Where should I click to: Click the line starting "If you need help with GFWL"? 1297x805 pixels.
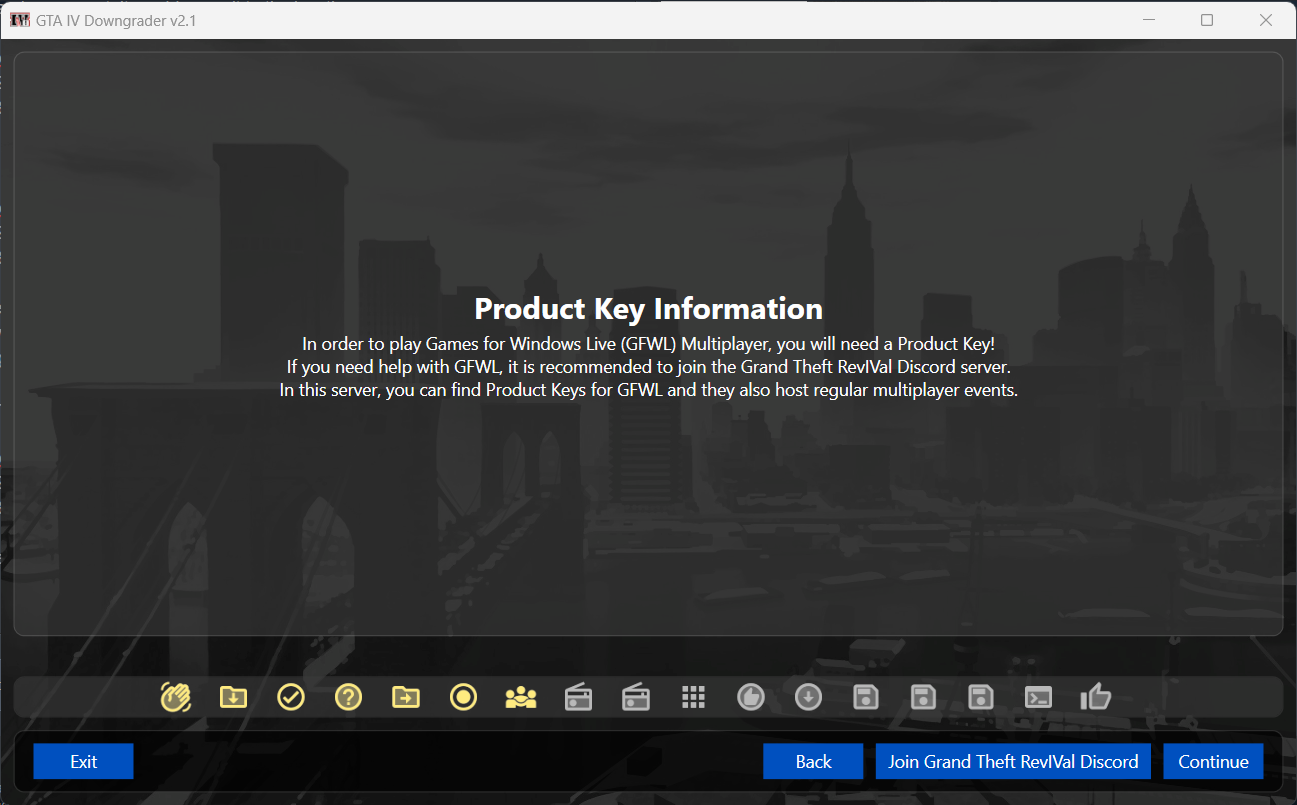pos(648,367)
